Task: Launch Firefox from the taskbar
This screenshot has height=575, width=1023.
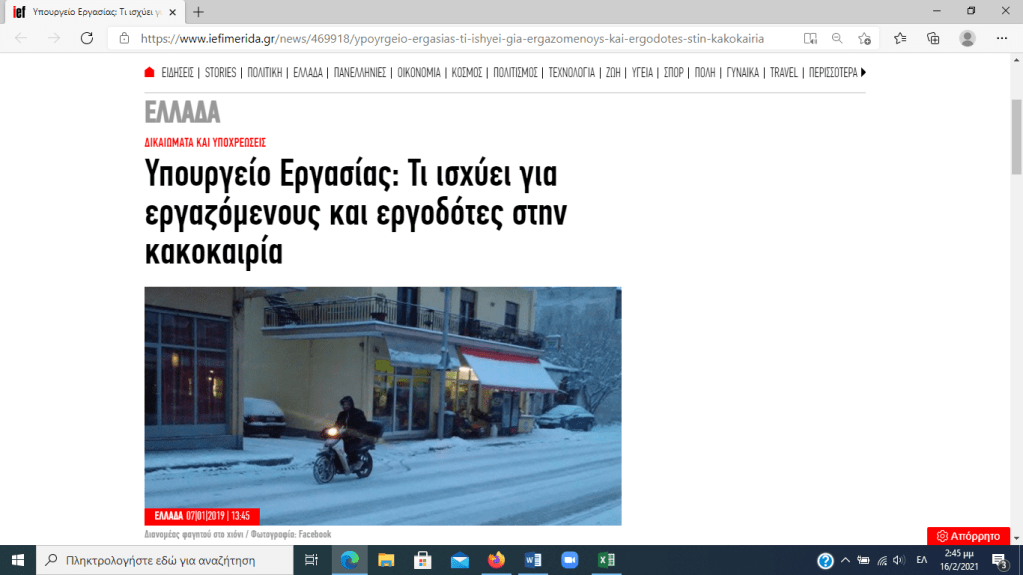Action: (496, 560)
